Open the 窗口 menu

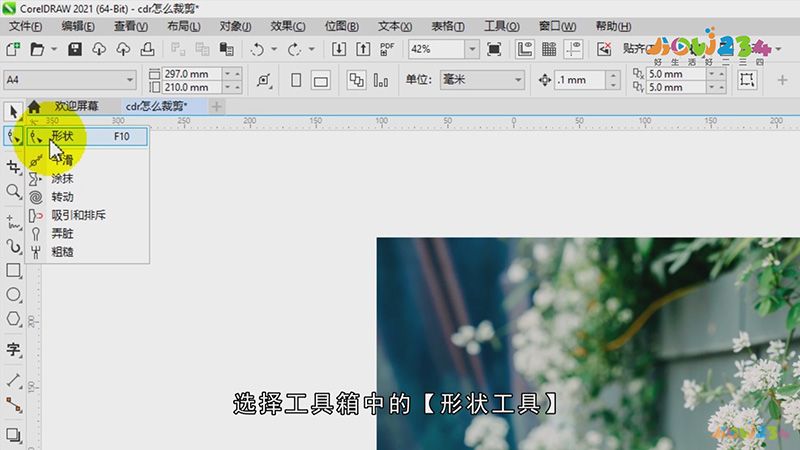[557, 26]
